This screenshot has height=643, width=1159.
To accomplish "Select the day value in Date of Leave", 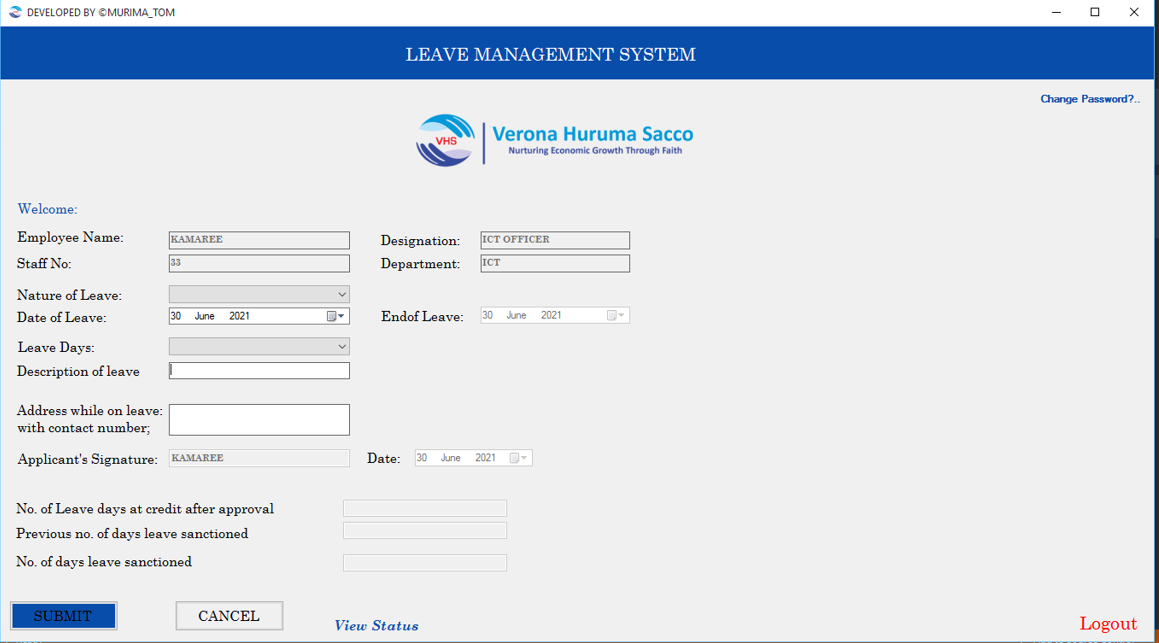I will pos(176,316).
